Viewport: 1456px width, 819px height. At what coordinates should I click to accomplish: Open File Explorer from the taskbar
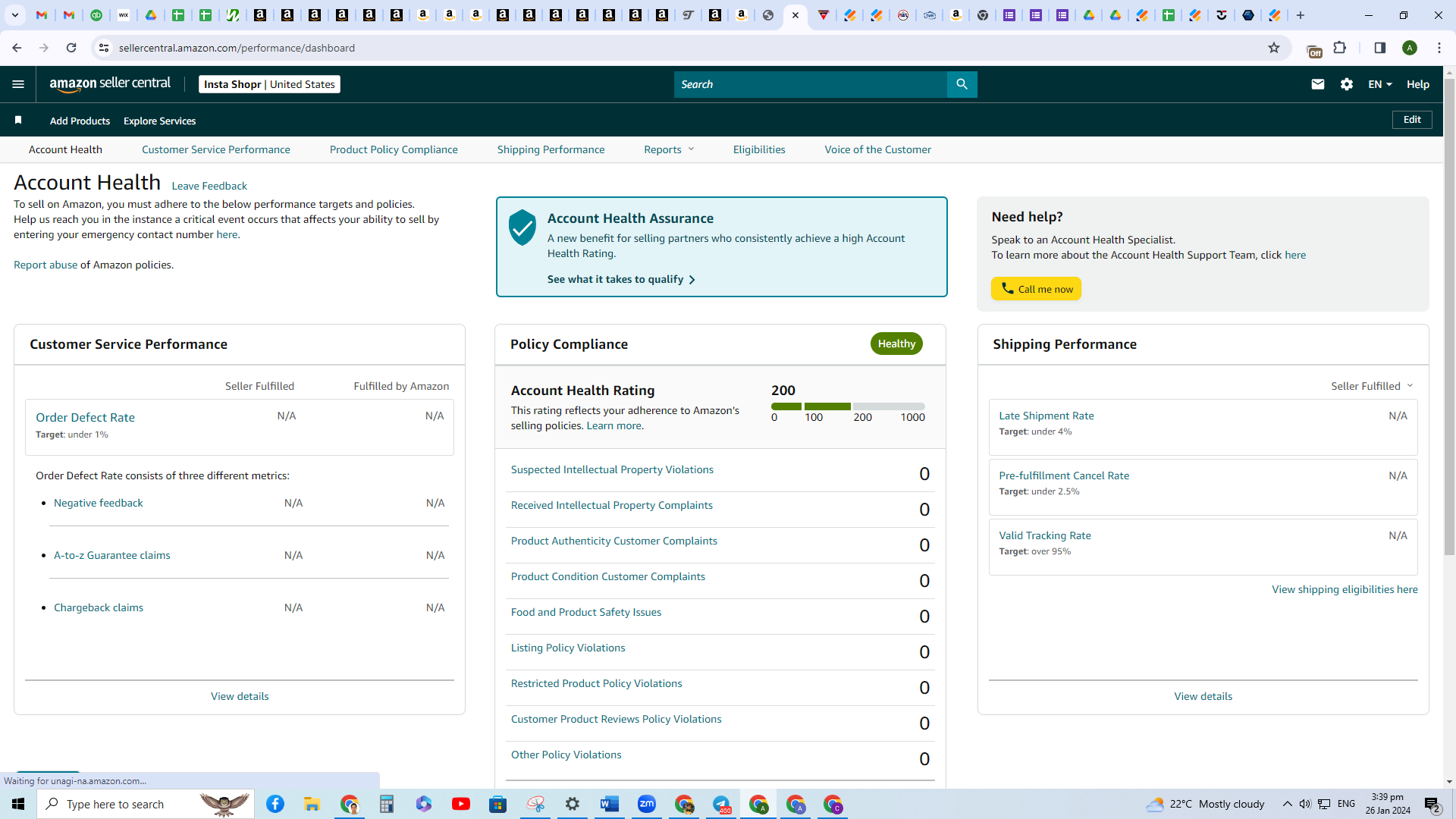312,804
